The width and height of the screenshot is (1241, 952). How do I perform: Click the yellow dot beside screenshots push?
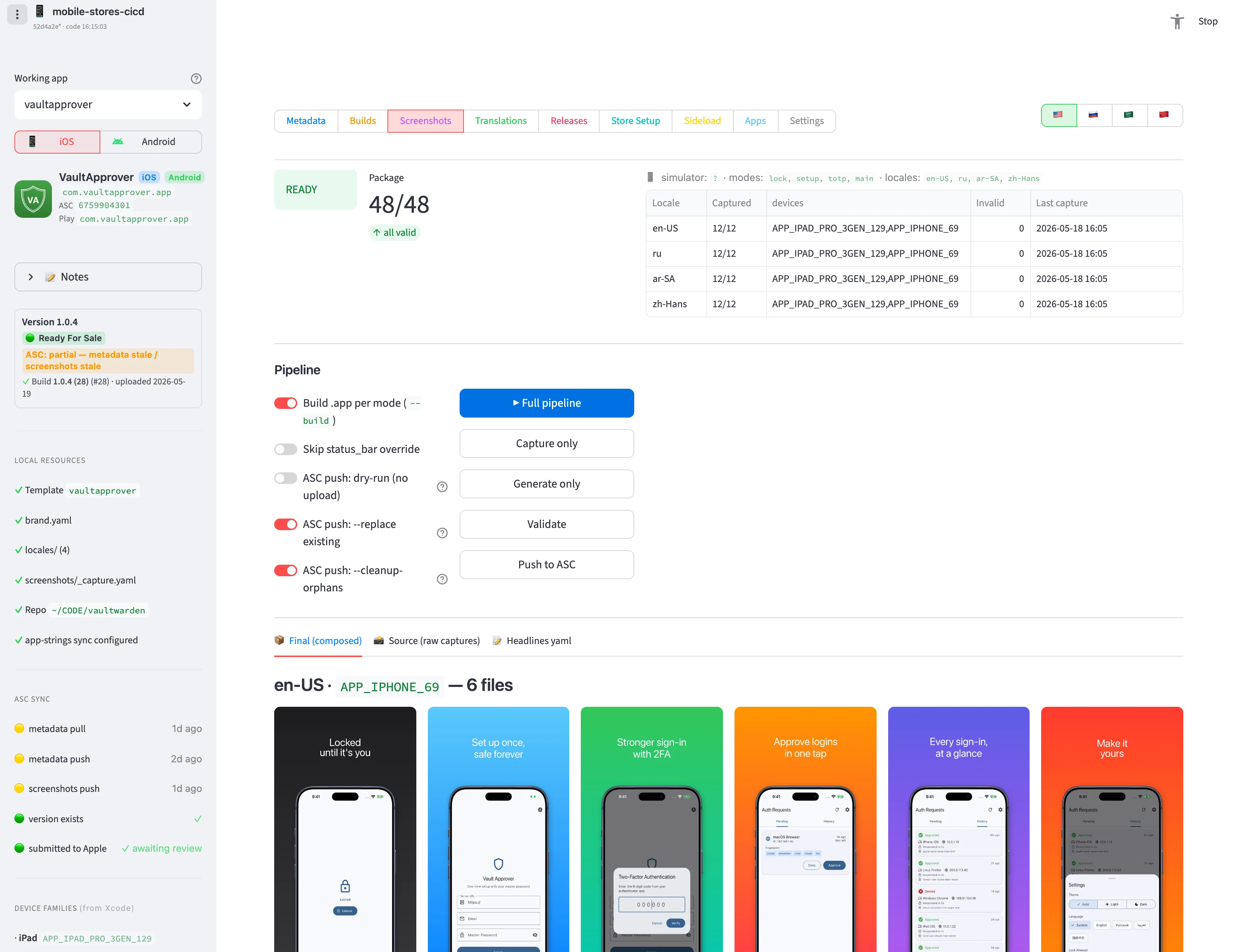[19, 788]
